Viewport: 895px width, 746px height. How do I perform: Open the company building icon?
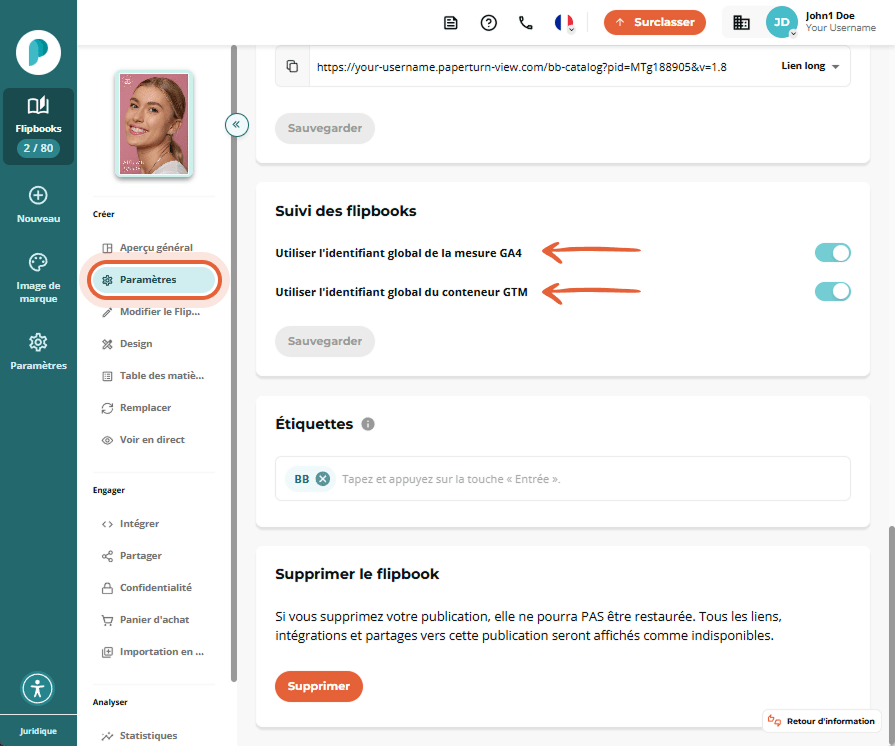(741, 23)
